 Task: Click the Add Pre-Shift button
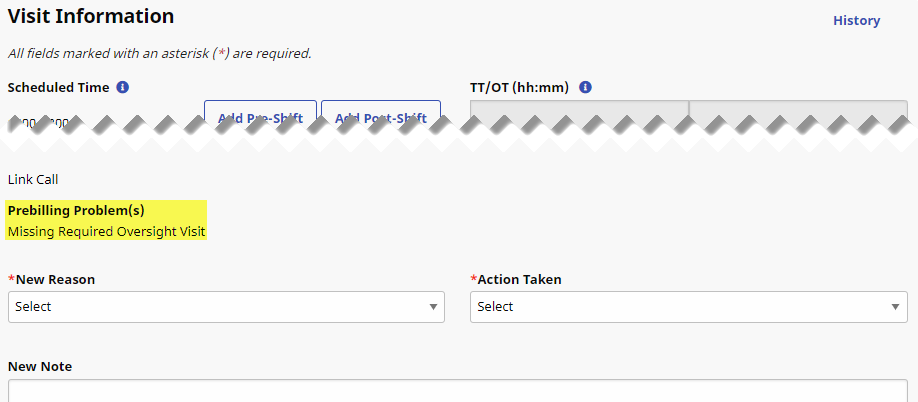260,113
